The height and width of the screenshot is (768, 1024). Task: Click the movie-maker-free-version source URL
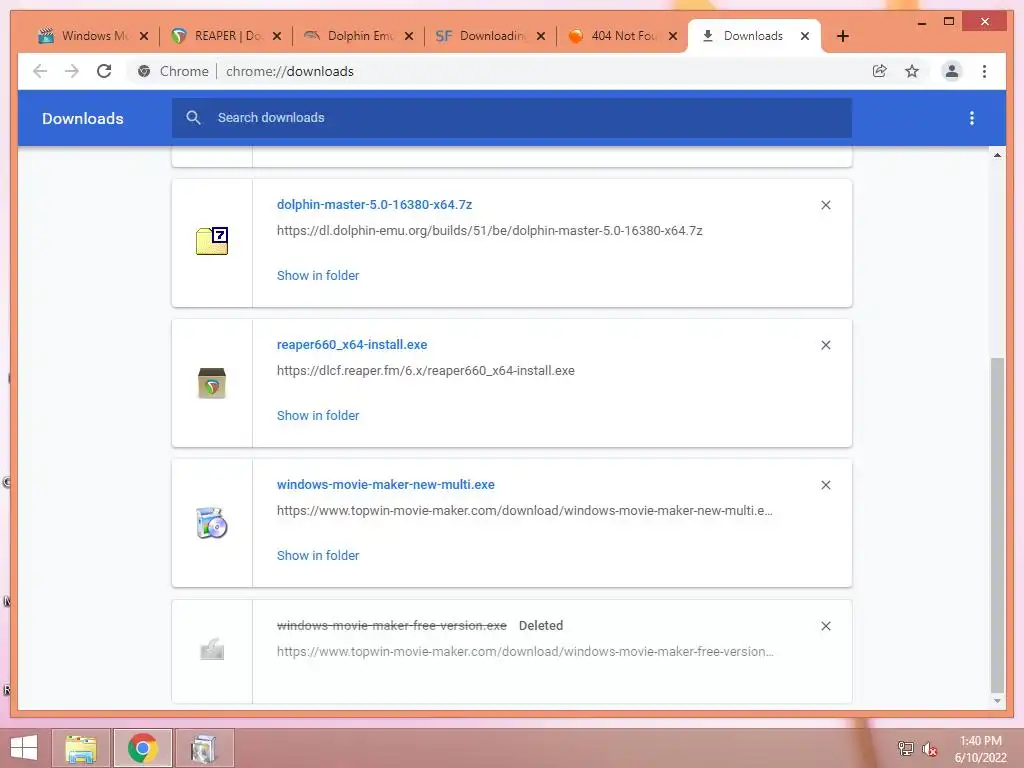click(x=525, y=652)
